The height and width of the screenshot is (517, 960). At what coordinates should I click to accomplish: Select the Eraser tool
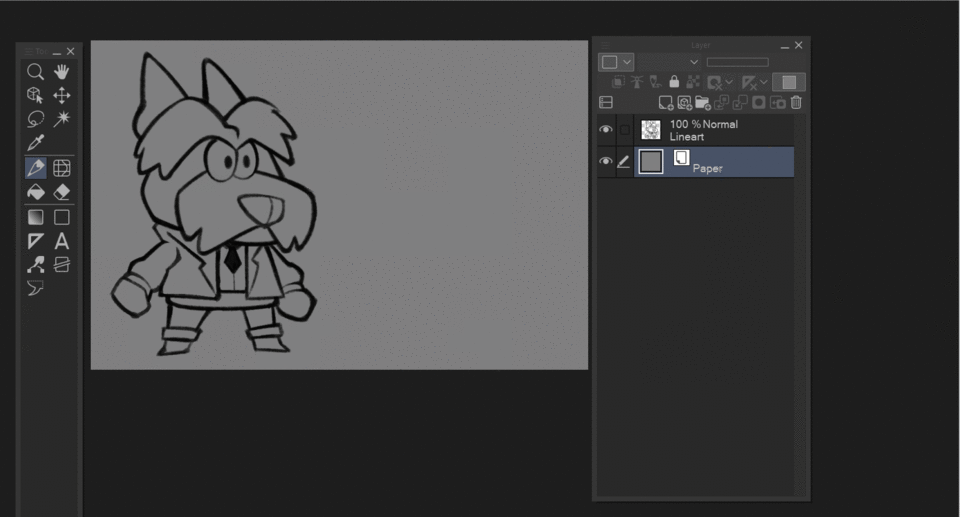pyautogui.click(x=61, y=192)
